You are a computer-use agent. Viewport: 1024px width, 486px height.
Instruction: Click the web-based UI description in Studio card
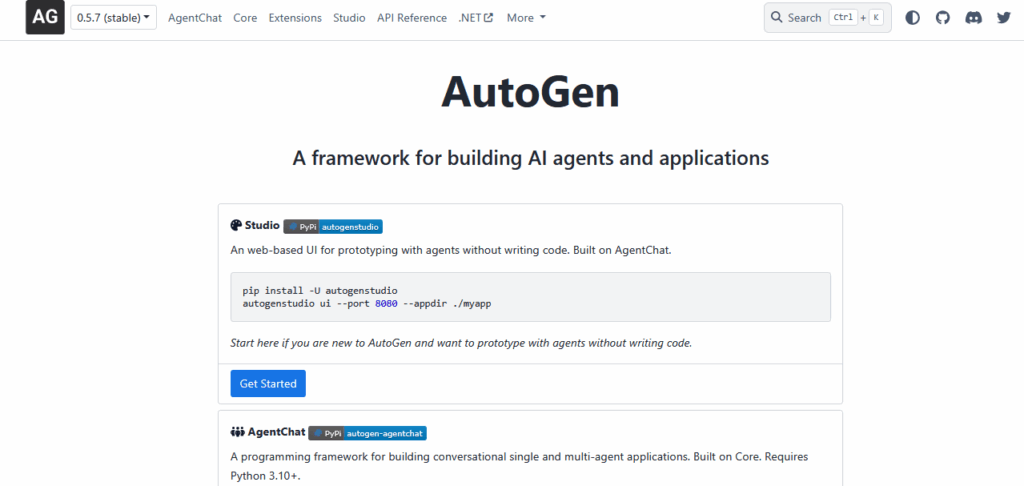(x=451, y=250)
